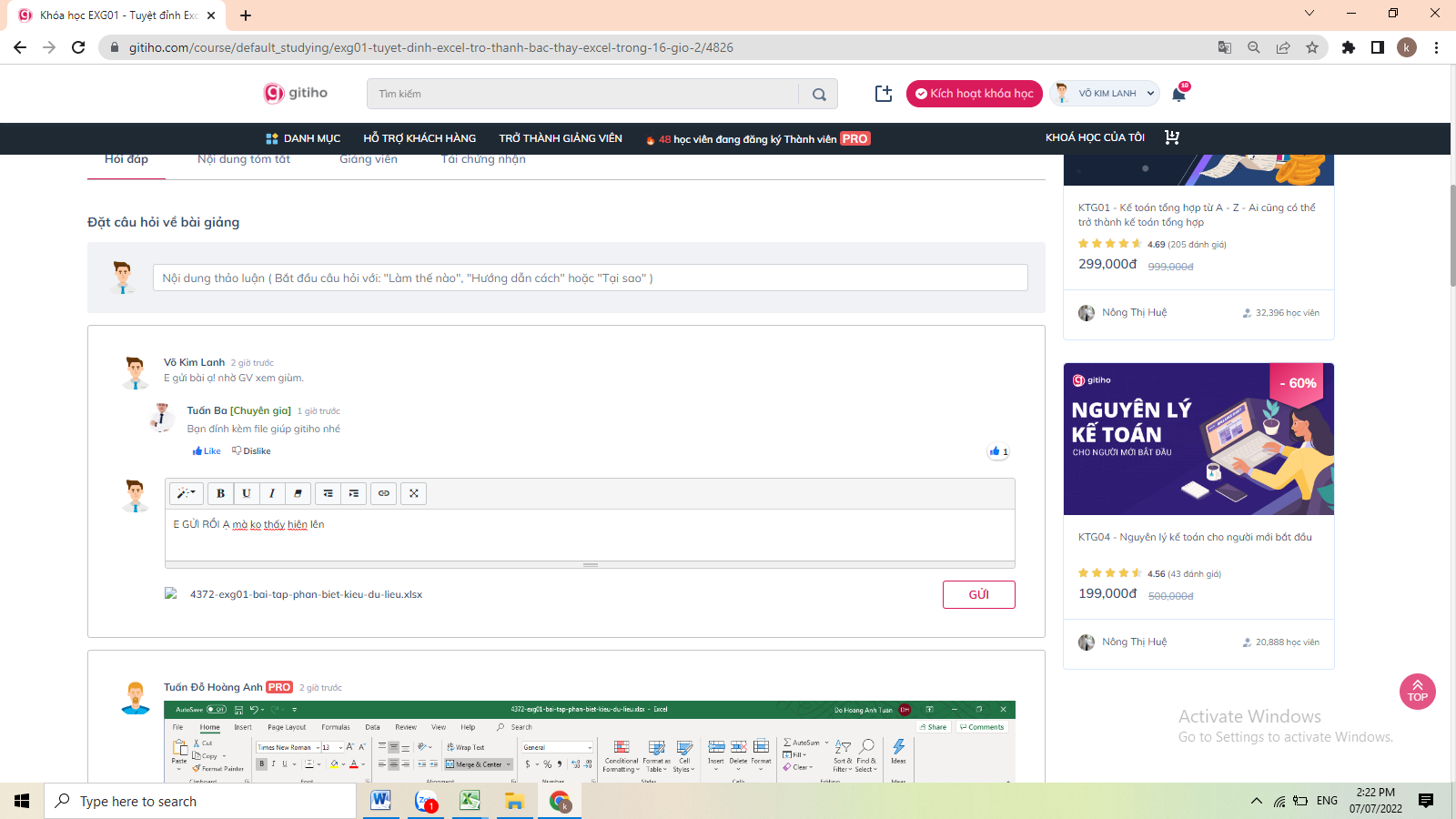Go back with browser back arrow
The height and width of the screenshot is (819, 1456).
coord(20,47)
